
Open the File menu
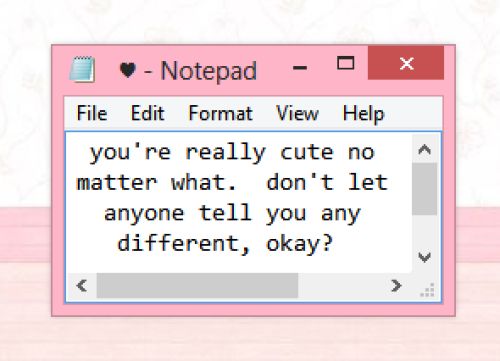(92, 113)
